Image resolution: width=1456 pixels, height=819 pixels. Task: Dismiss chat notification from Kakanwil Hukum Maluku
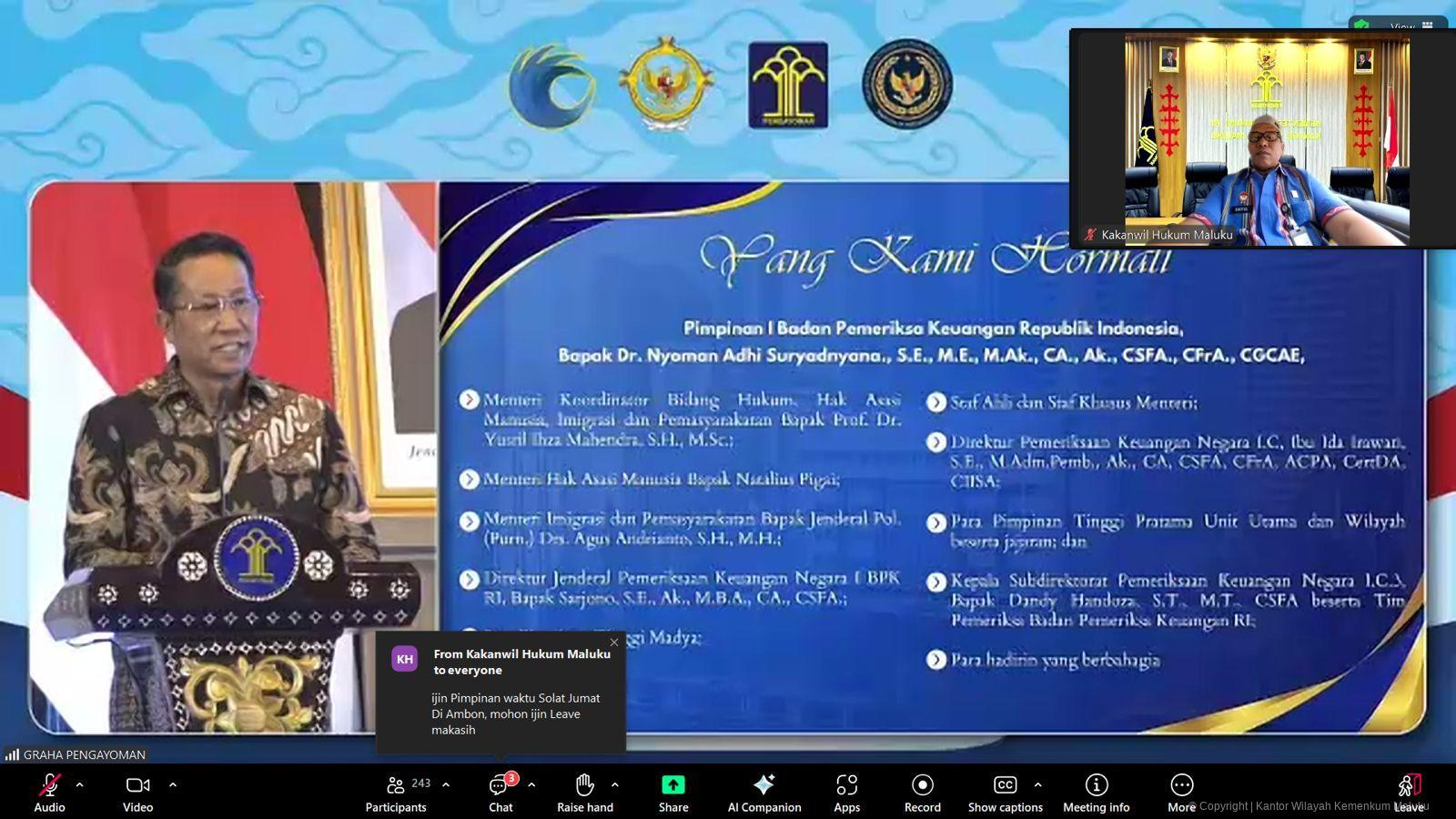coord(614,642)
